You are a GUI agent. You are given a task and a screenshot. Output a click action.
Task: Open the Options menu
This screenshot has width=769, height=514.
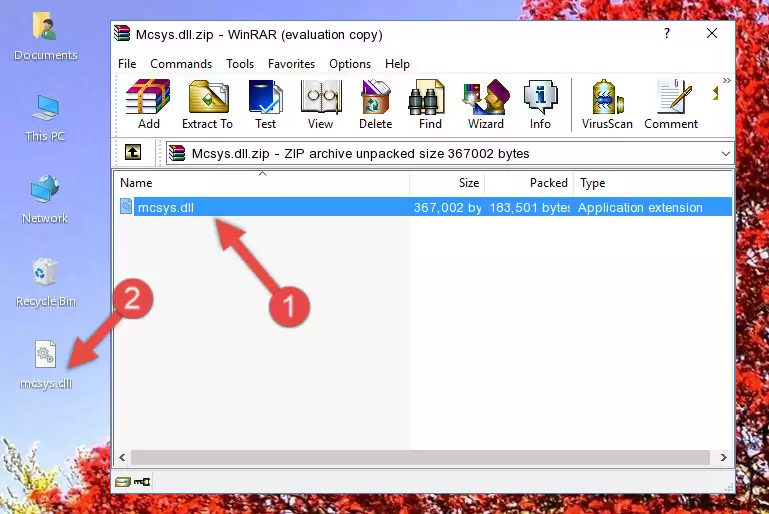tap(350, 64)
